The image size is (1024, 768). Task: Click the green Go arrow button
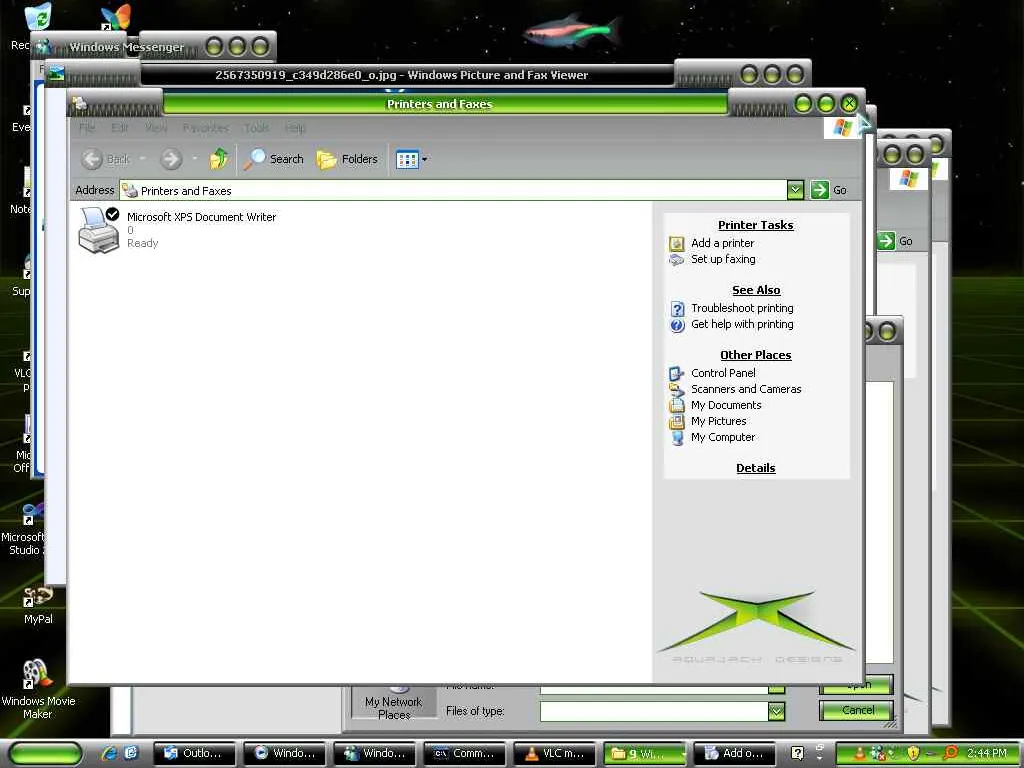coord(819,190)
